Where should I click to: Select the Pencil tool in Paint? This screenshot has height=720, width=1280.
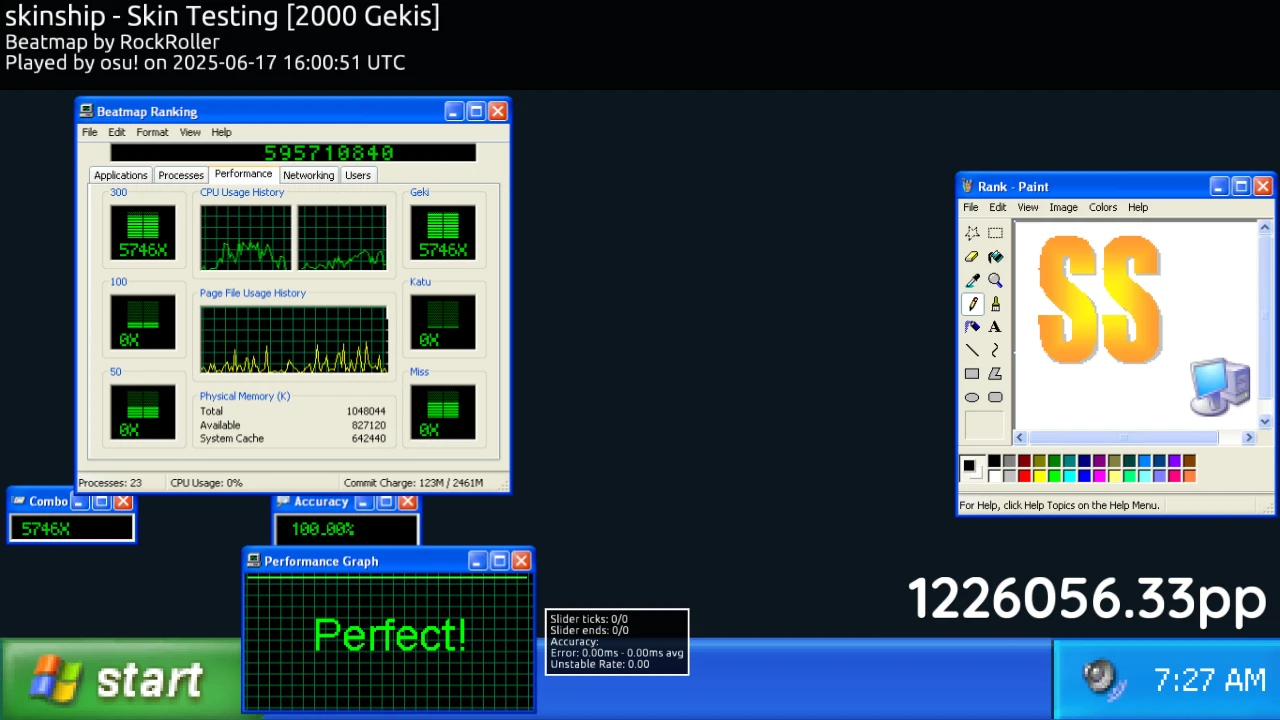[x=972, y=304]
